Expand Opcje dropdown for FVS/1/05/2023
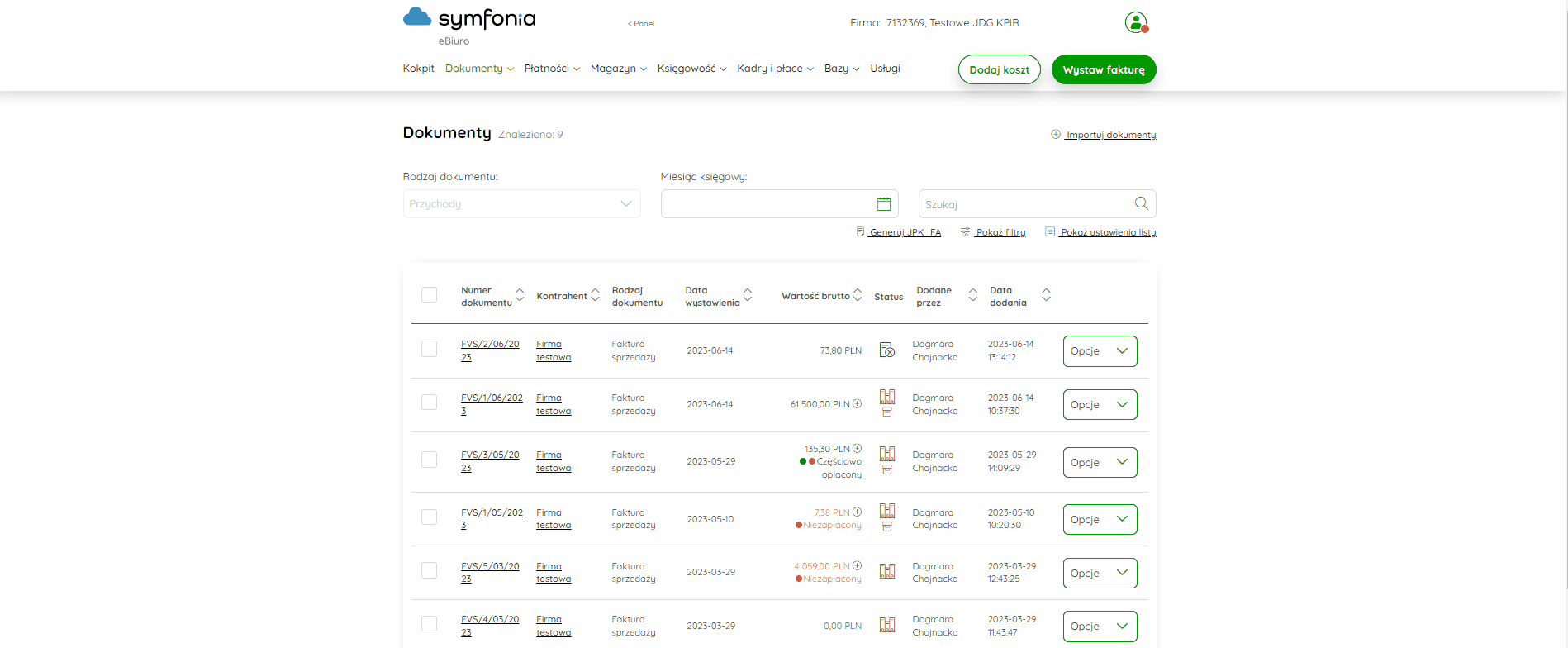 1100,520
